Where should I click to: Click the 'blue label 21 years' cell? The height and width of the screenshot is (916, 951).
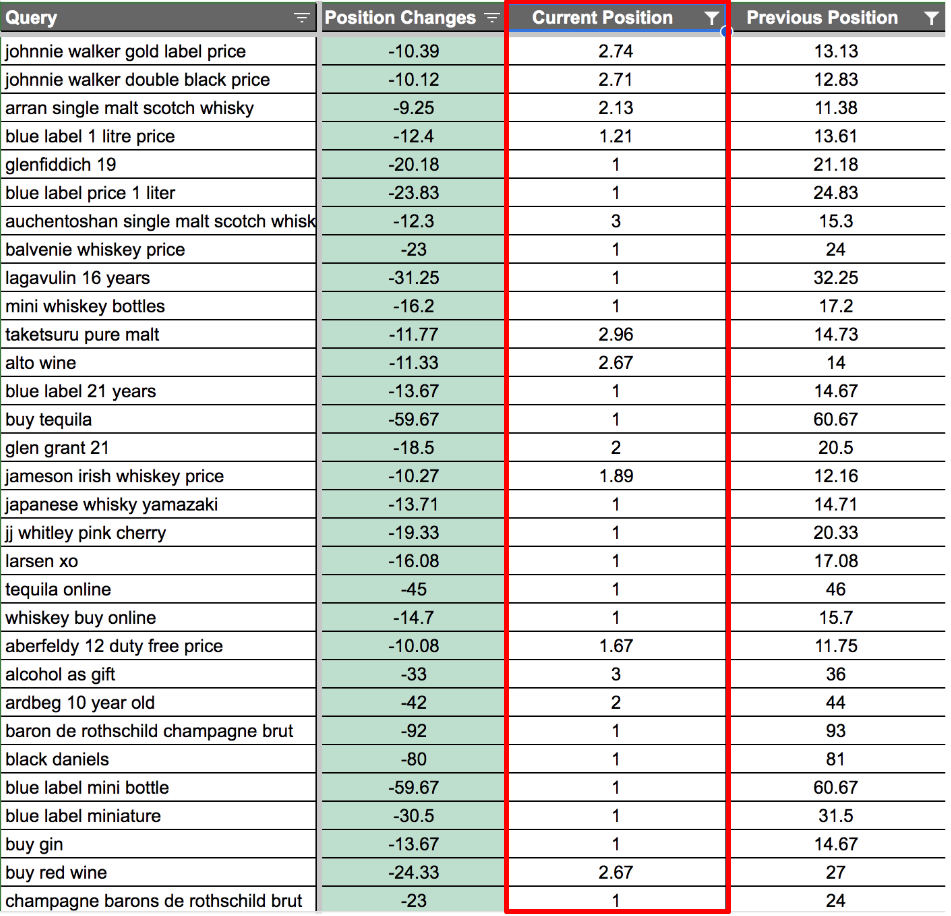tap(159, 391)
